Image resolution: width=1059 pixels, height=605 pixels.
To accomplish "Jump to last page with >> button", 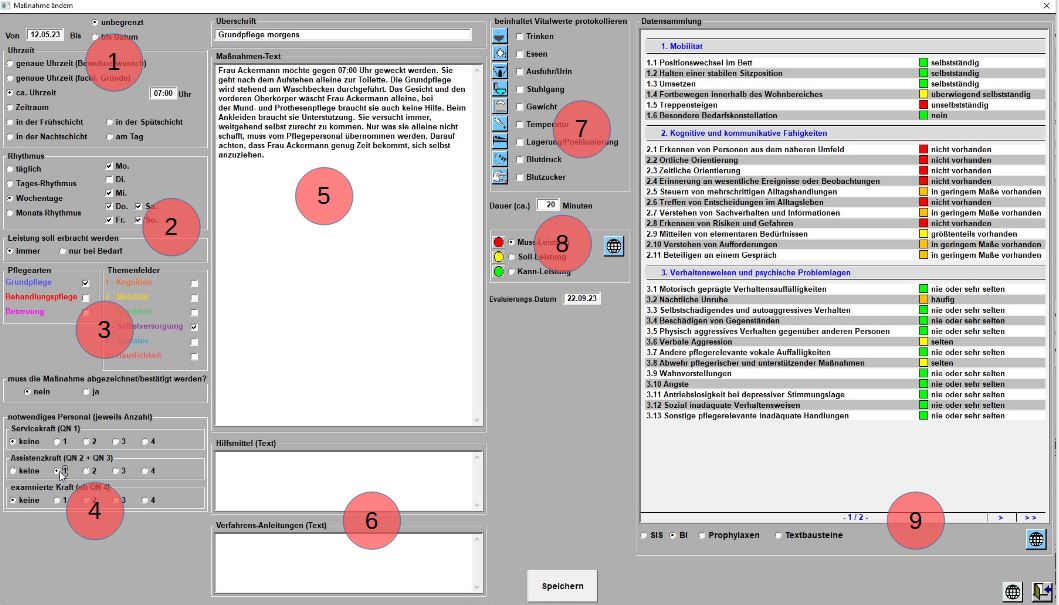I will 1030,517.
